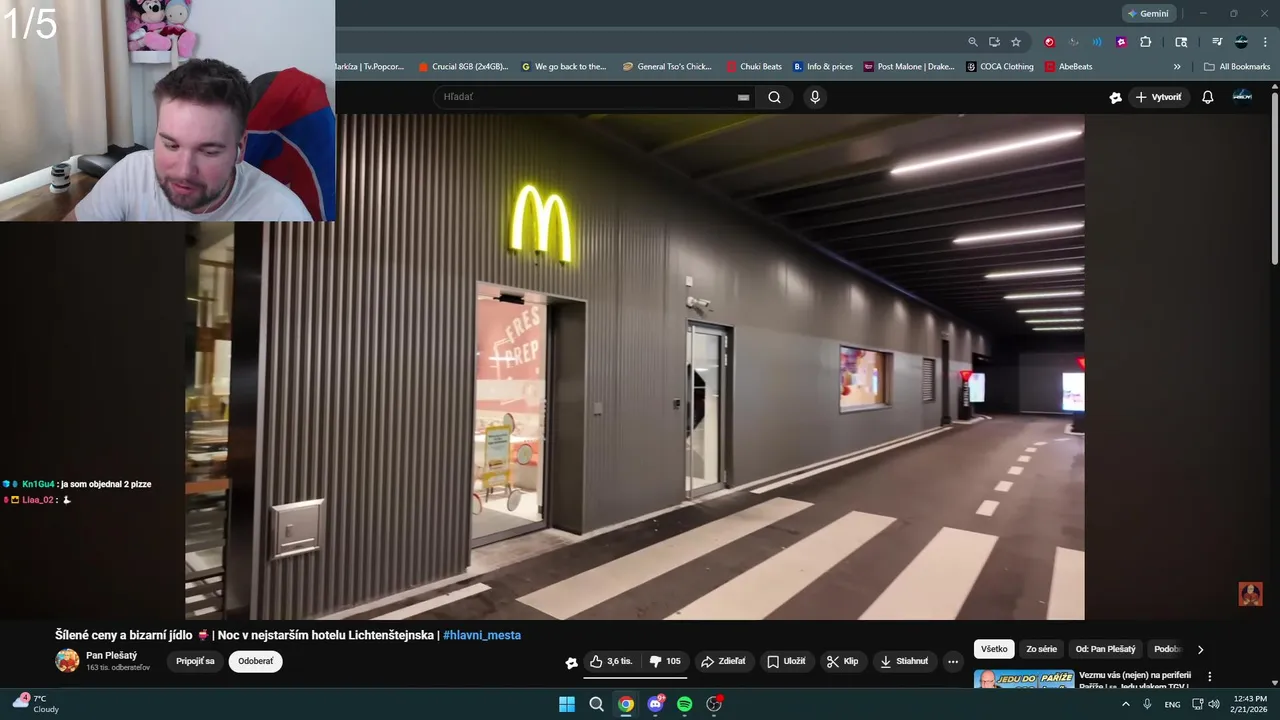
Task: Open Pan Plešatý channel avatar
Action: [x=67, y=660]
